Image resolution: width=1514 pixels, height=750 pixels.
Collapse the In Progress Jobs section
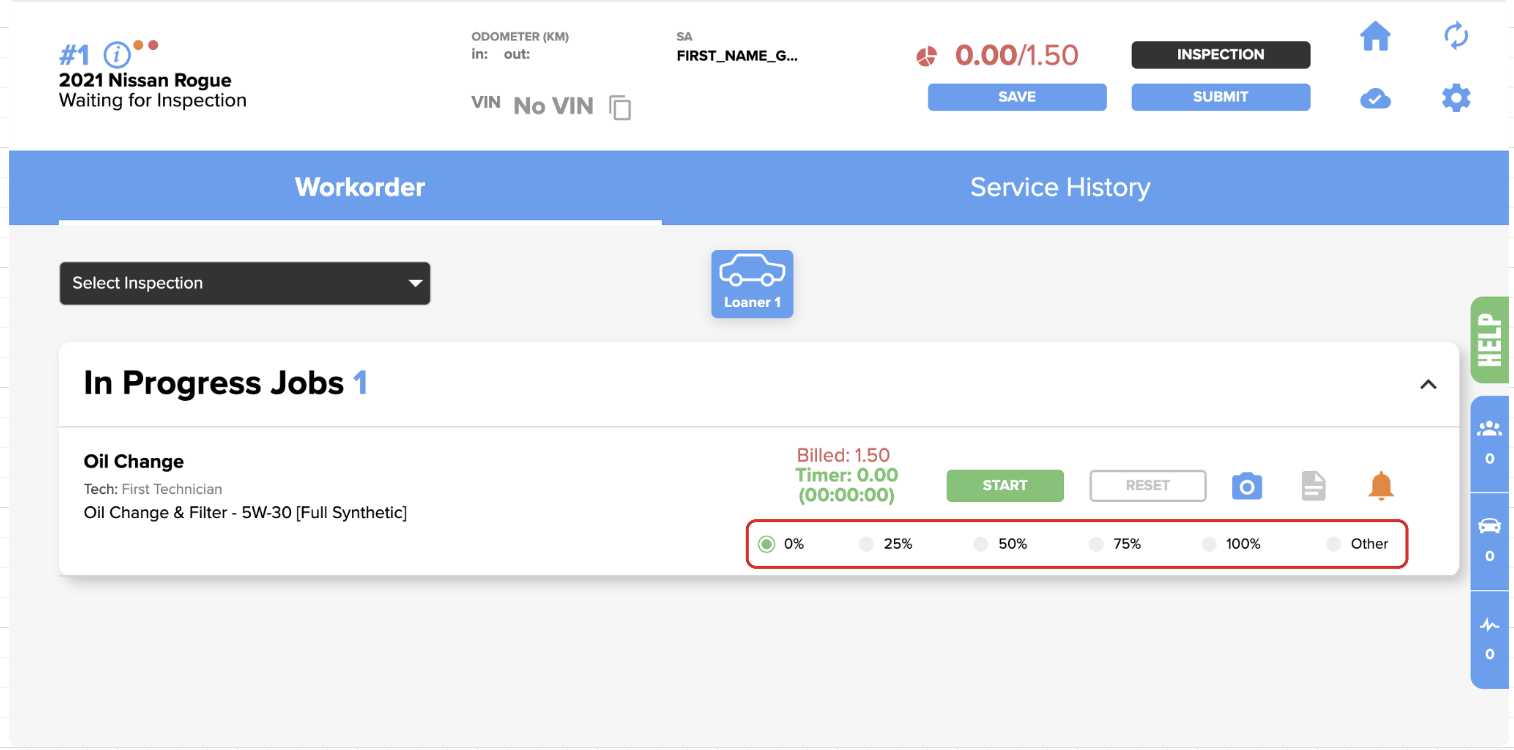pyautogui.click(x=1428, y=384)
